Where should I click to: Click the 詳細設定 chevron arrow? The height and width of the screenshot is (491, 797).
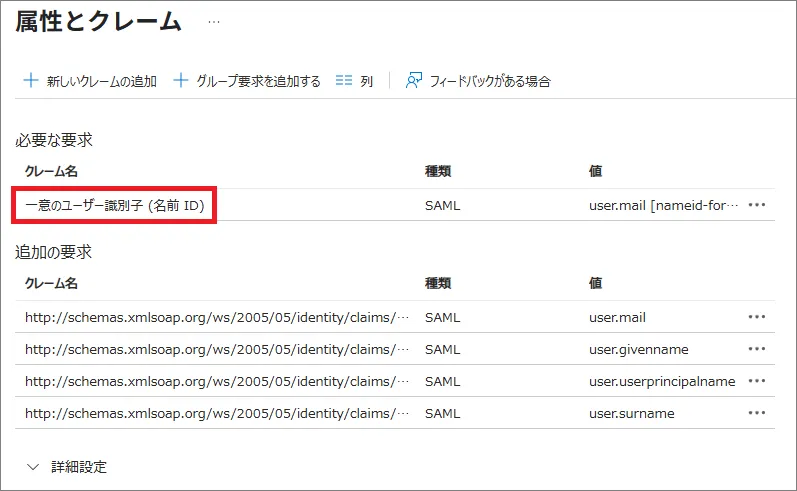point(33,467)
